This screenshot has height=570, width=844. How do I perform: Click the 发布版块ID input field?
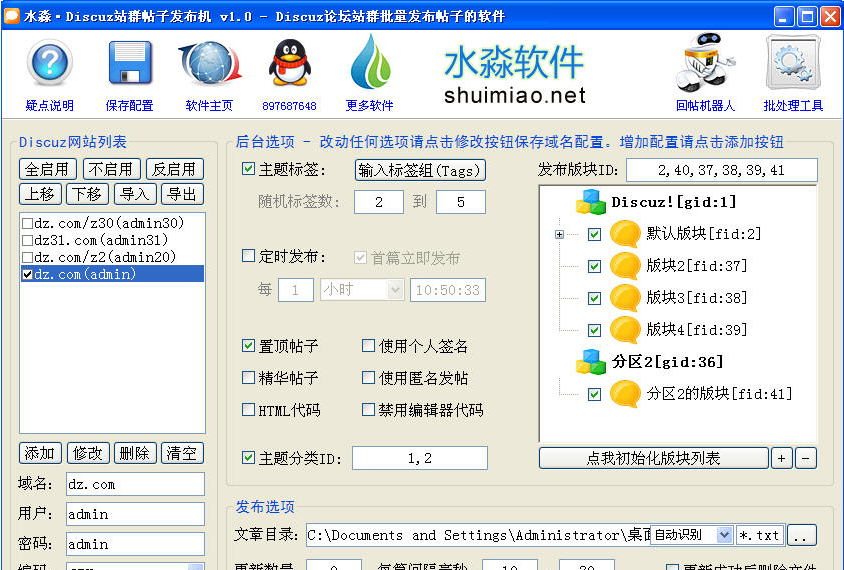pos(722,170)
